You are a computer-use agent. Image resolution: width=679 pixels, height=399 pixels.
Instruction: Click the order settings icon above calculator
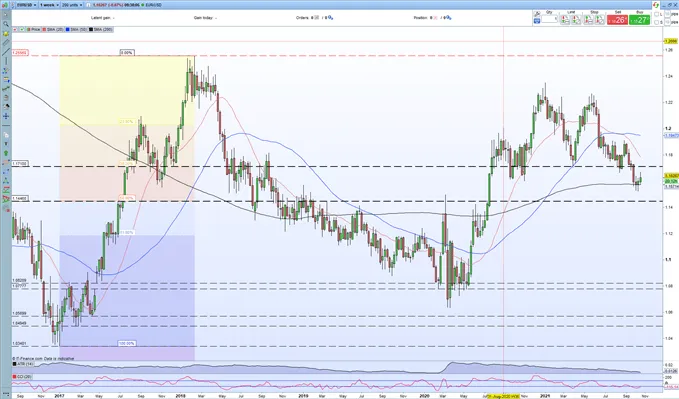pos(537,14)
